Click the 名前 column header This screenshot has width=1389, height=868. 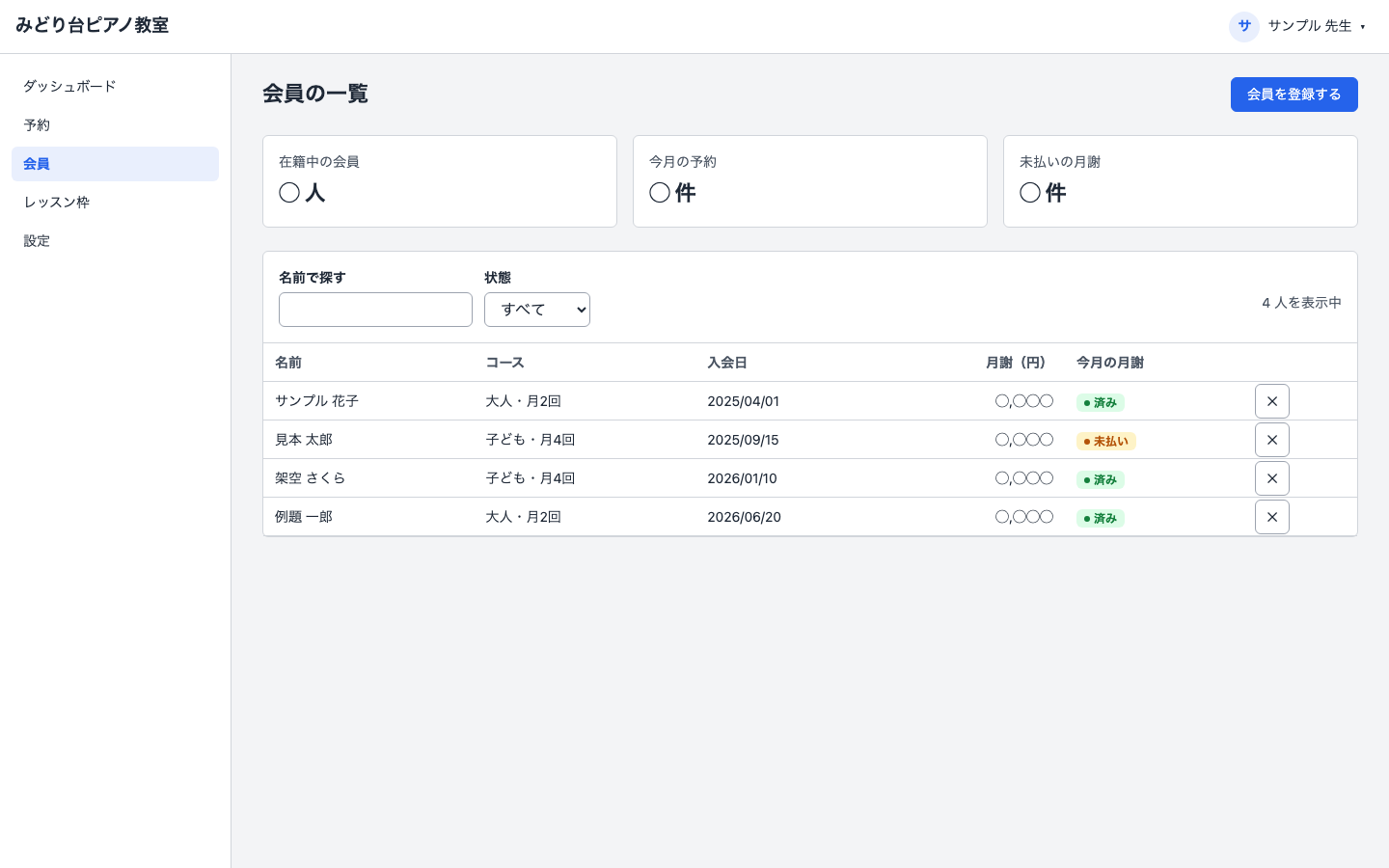tap(288, 363)
